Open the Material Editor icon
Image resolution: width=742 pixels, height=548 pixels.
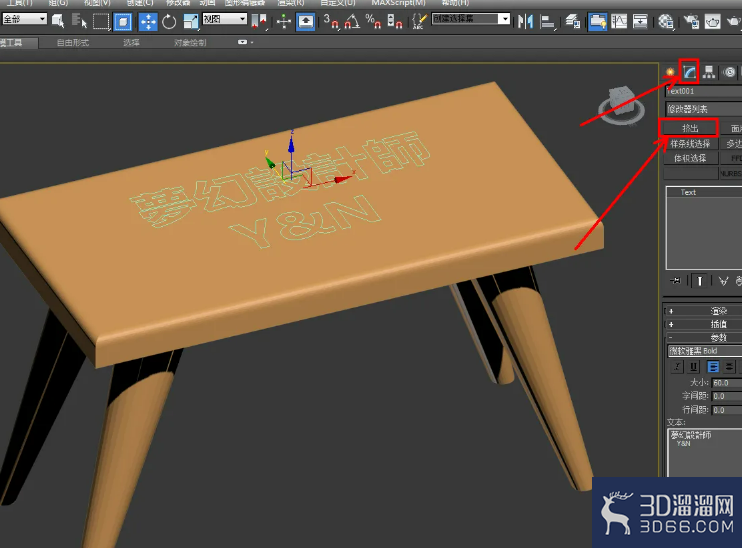tap(665, 22)
